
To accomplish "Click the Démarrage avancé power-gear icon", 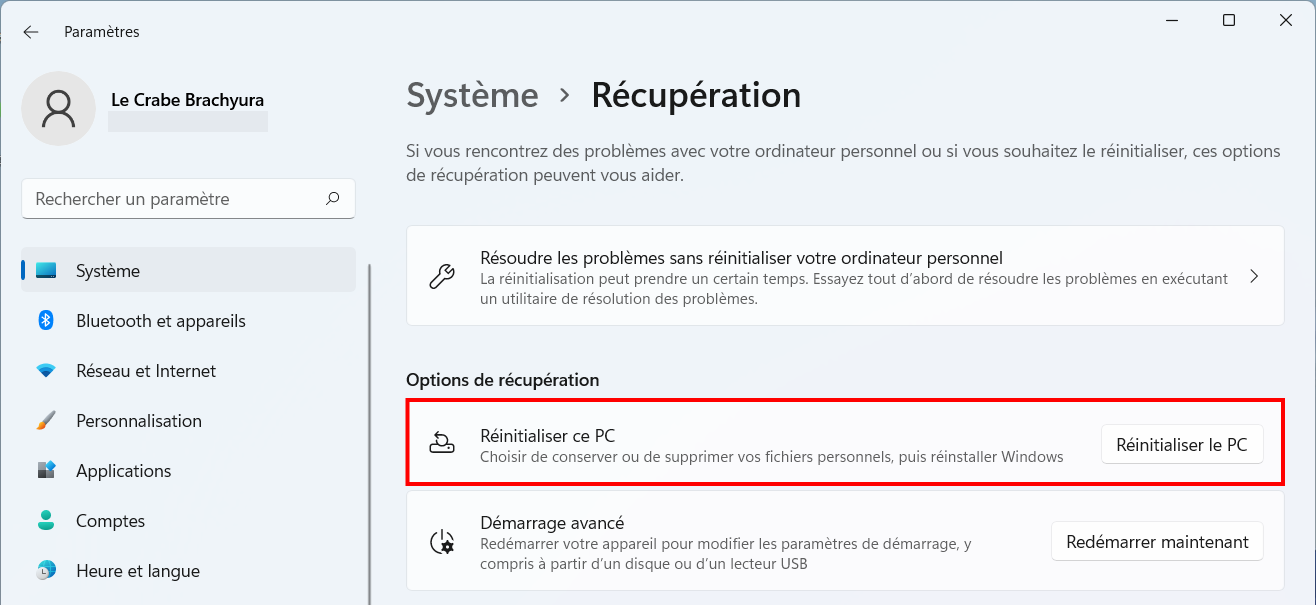I will [x=442, y=542].
